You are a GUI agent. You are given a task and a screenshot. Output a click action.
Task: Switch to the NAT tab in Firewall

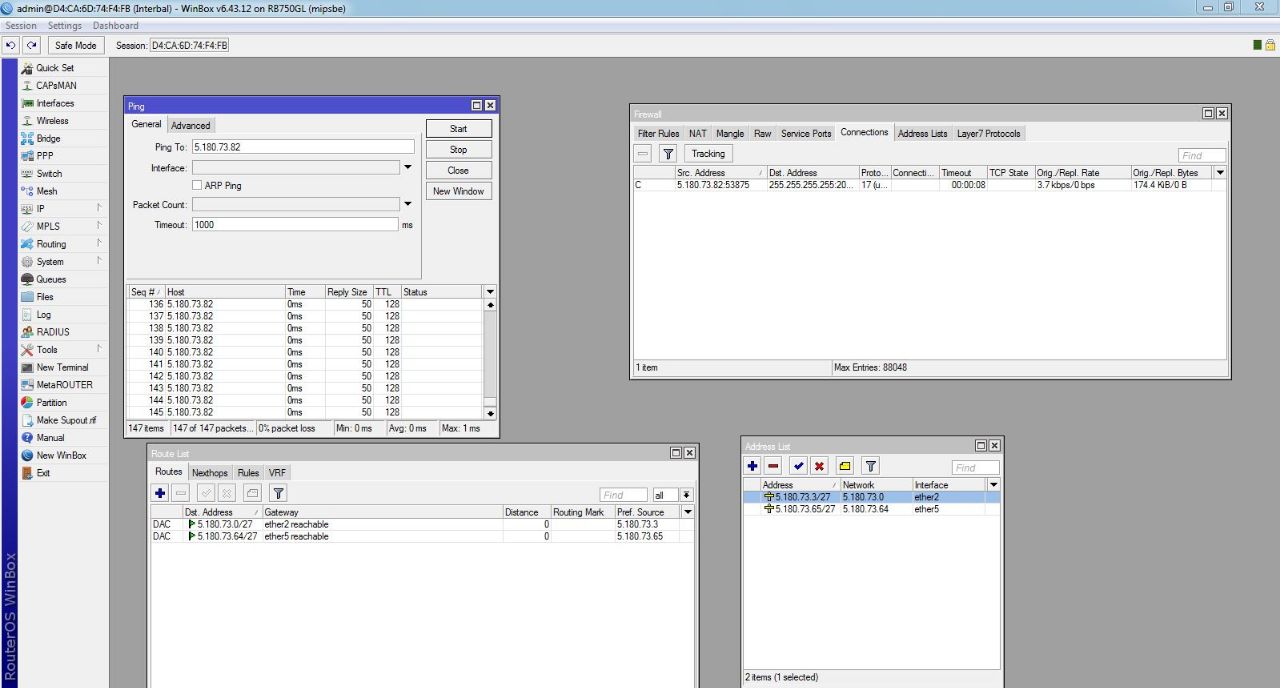(x=697, y=133)
